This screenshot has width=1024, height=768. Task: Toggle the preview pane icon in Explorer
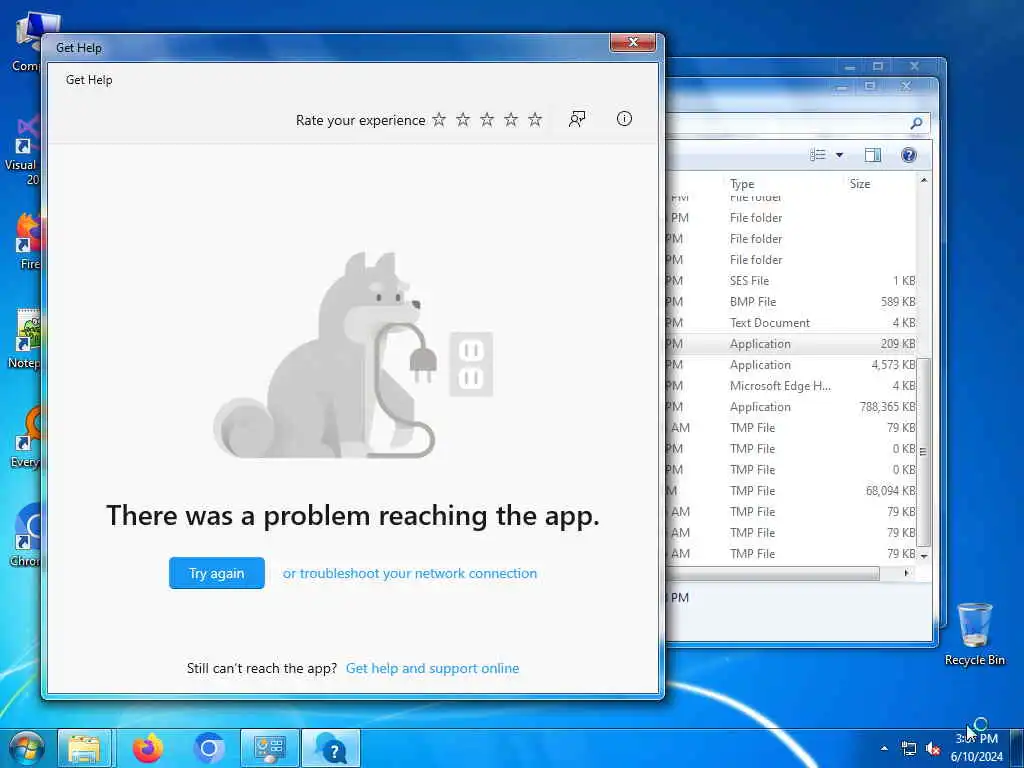872,155
